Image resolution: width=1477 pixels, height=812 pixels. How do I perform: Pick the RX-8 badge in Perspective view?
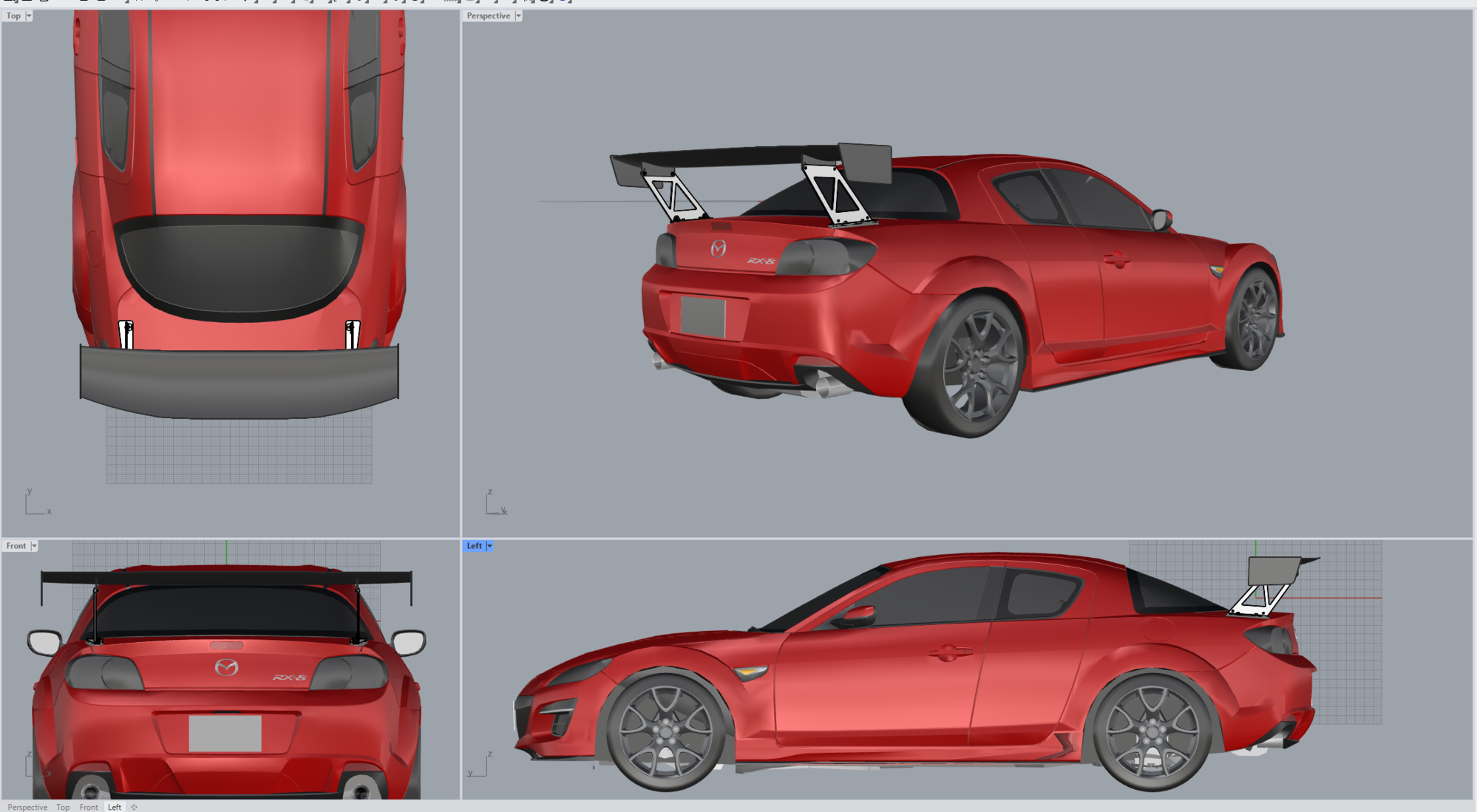point(760,261)
